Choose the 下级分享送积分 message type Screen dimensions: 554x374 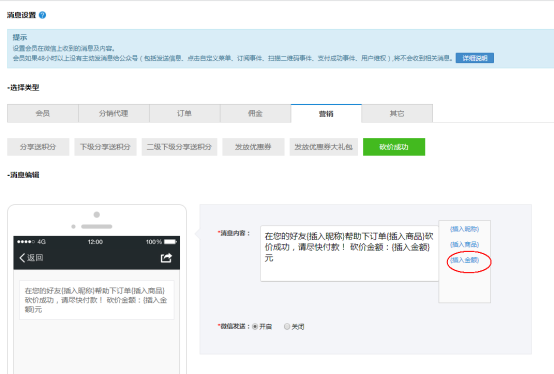pyautogui.click(x=105, y=147)
